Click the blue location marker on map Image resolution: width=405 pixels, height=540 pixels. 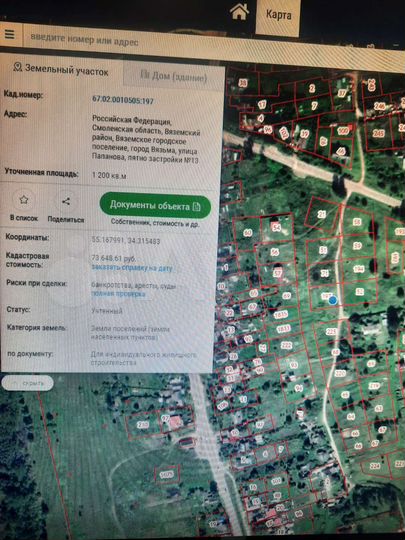(332, 301)
